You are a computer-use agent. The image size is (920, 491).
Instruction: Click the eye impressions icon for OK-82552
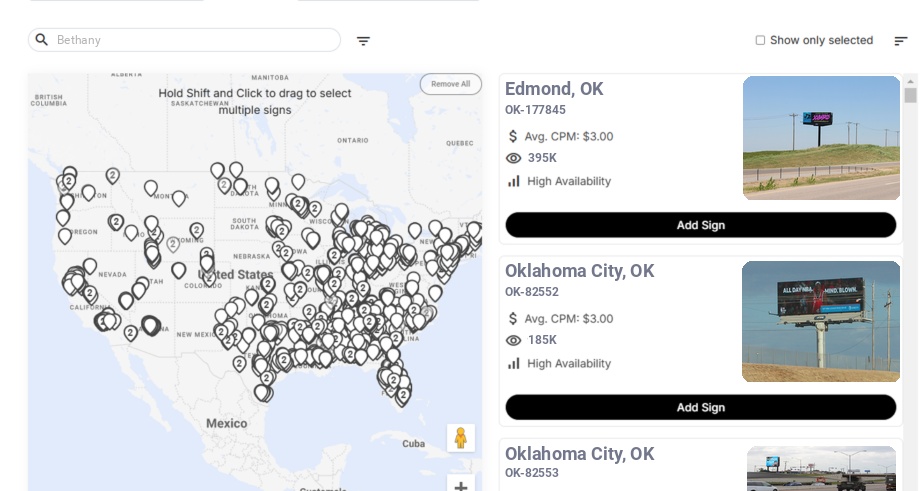click(x=514, y=340)
